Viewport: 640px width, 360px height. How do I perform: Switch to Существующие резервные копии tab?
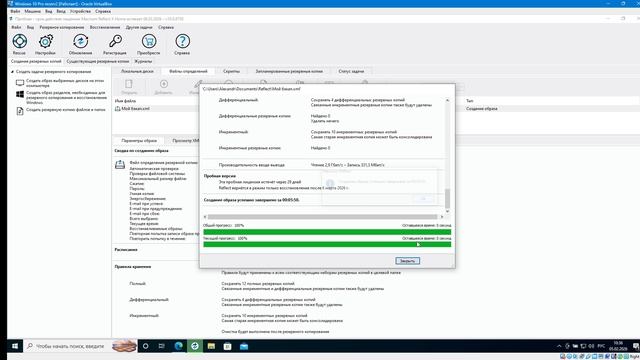click(x=98, y=61)
